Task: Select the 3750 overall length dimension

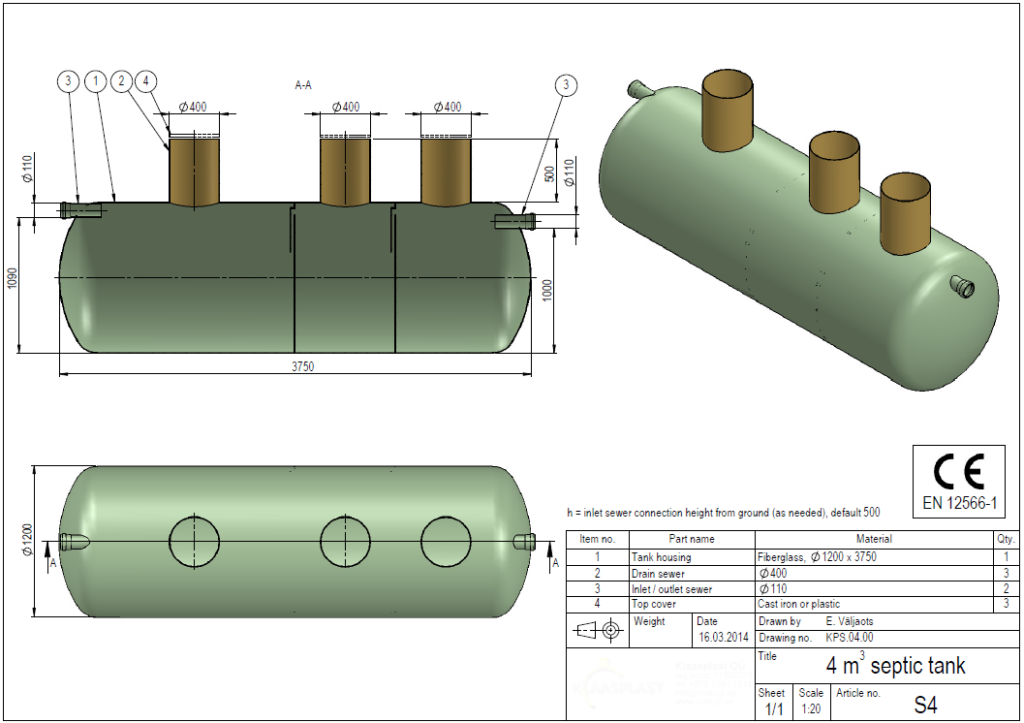Action: (x=303, y=367)
